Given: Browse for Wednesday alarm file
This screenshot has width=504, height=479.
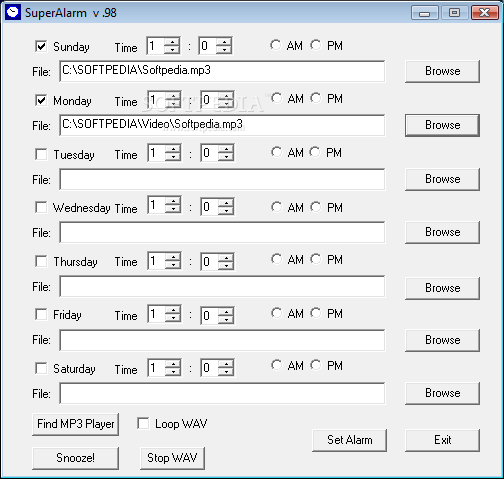Looking at the screenshot, I should pos(442,232).
